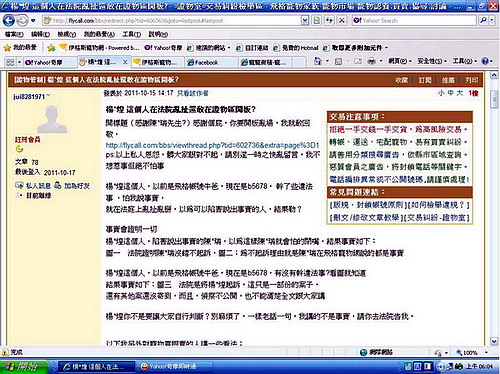Click the Print icon in command bar
This screenshot has width=500, height=374.
click(371, 61)
